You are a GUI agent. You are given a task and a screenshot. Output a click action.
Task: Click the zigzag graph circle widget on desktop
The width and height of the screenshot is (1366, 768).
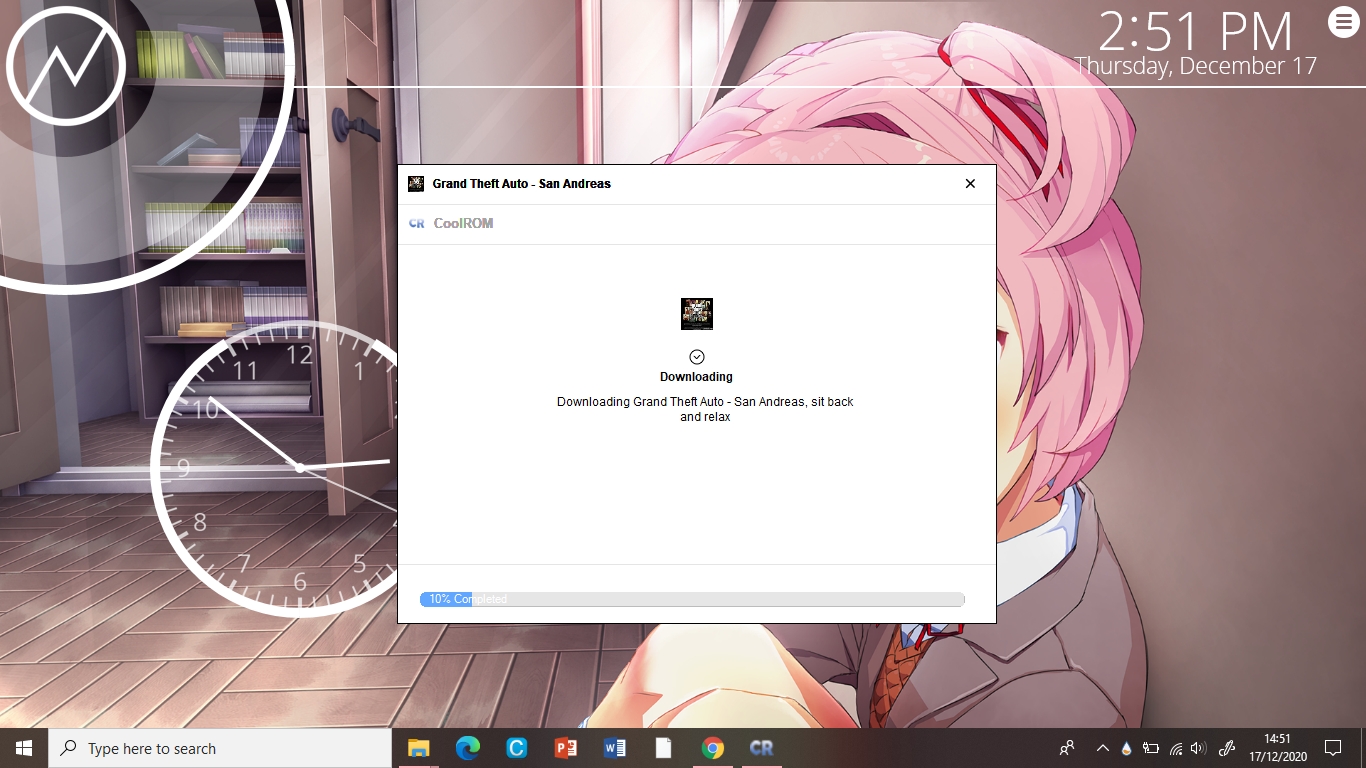(66, 66)
